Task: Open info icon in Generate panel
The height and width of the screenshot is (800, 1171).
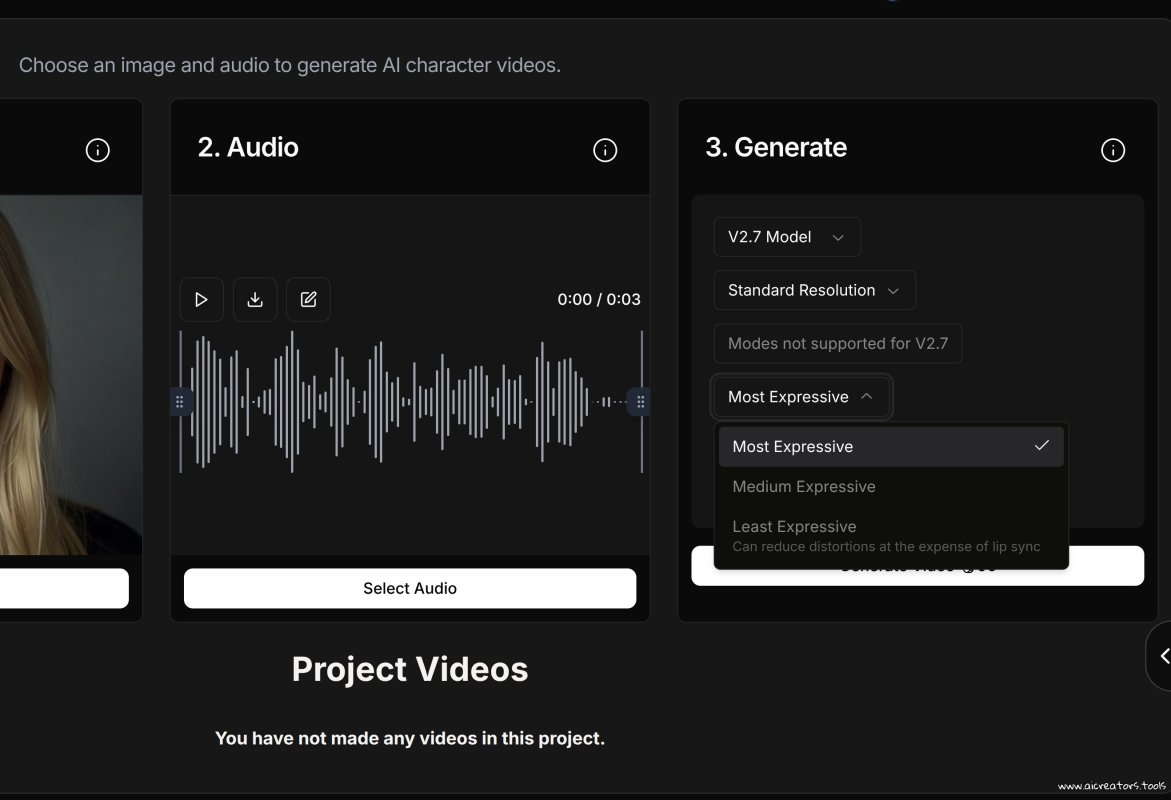Action: point(1112,150)
